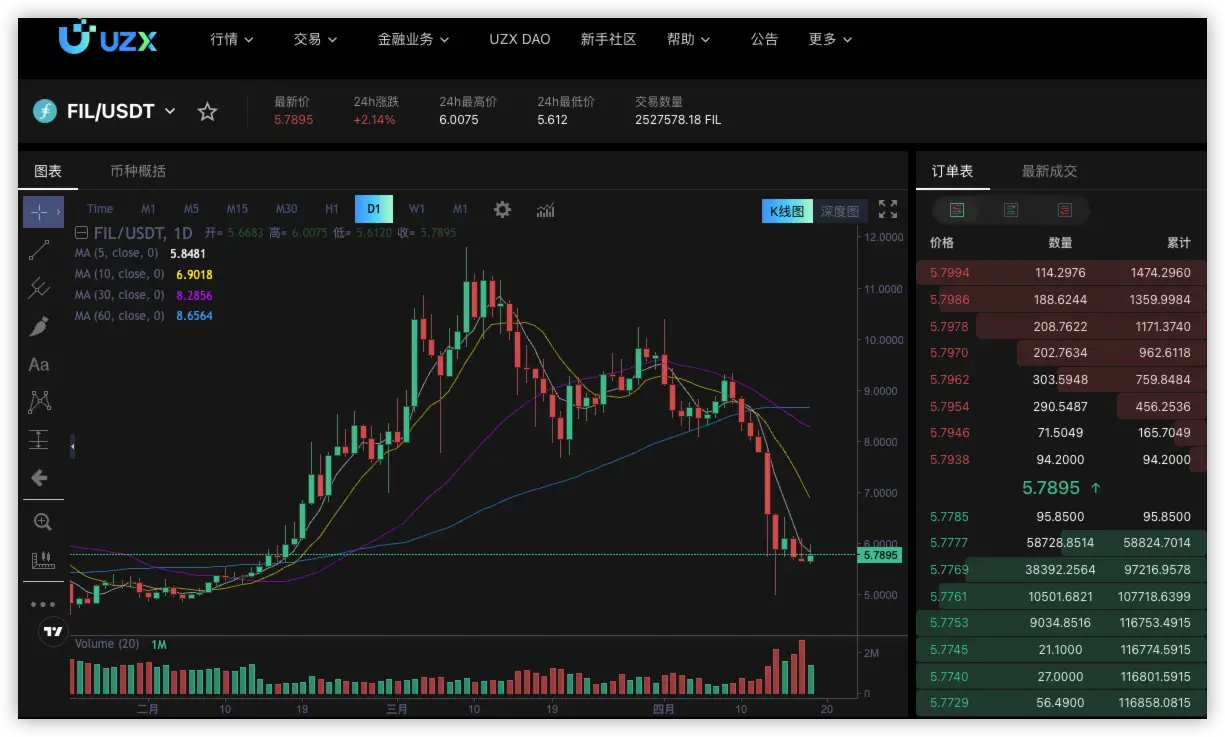Switch to K线图 chart view
This screenshot has width=1225, height=737.
point(787,211)
